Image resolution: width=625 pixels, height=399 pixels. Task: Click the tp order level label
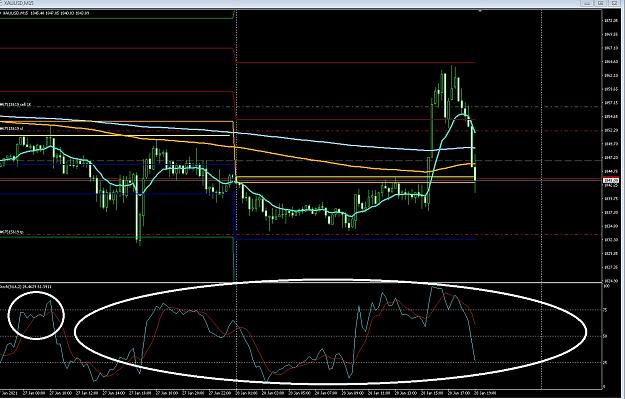tap(12, 232)
